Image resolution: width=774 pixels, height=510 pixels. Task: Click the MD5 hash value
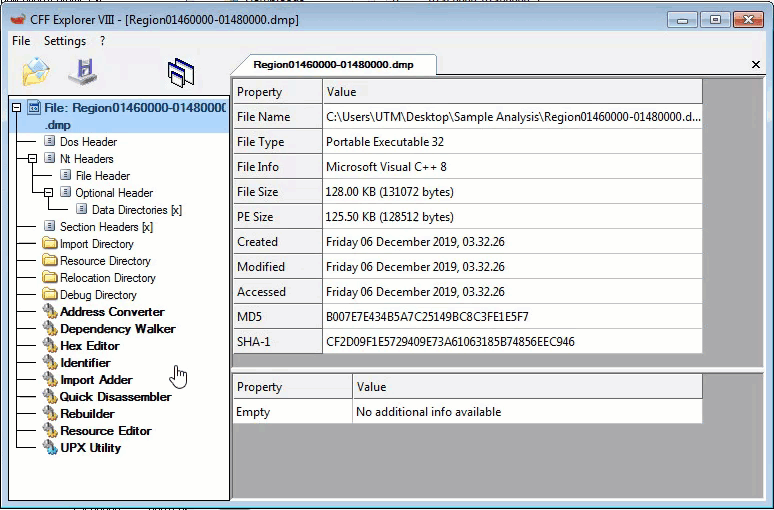coord(427,316)
